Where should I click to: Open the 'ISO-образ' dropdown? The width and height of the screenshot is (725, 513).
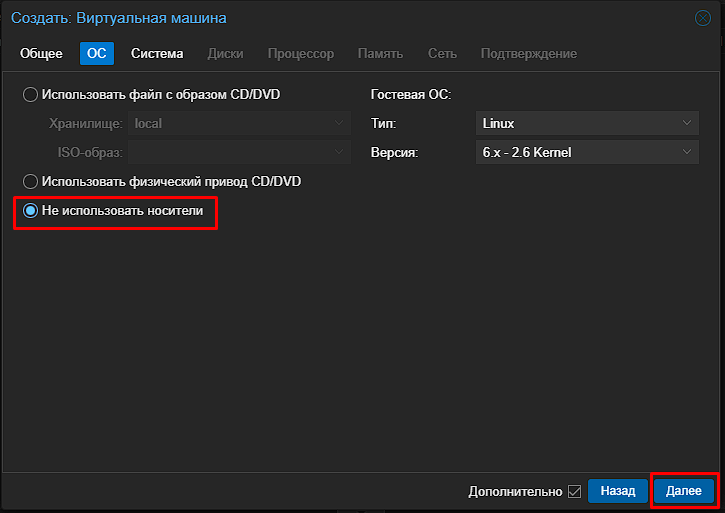tap(239, 152)
